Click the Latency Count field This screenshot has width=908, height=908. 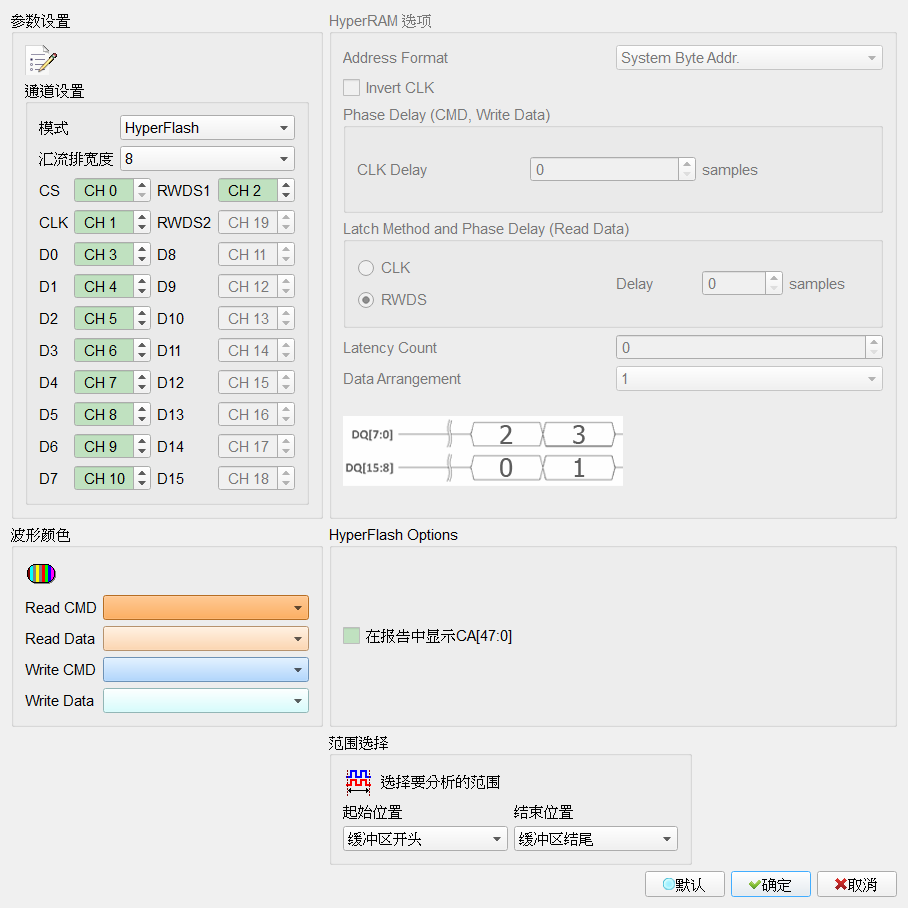[x=741, y=347]
